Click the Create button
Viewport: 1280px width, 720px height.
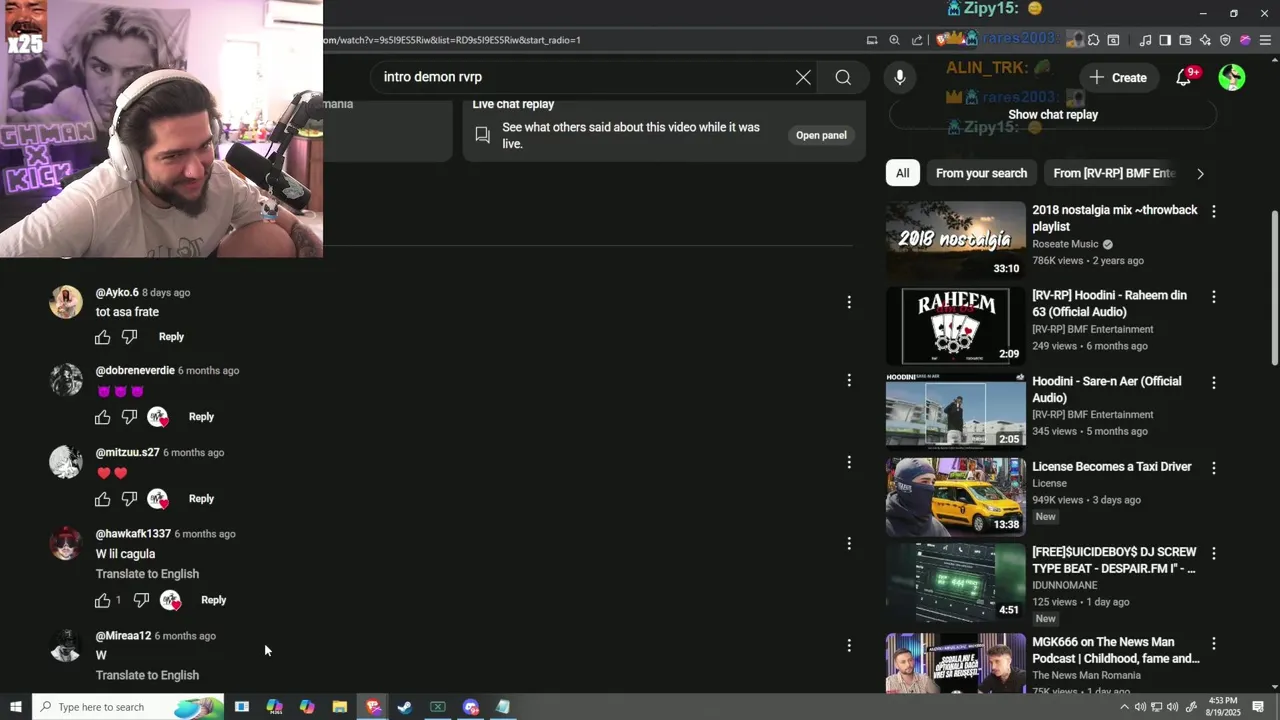[x=1118, y=77]
